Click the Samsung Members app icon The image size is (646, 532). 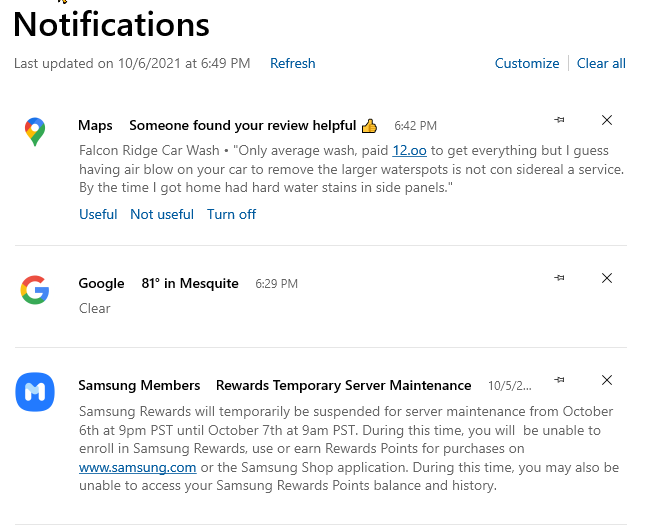click(35, 392)
